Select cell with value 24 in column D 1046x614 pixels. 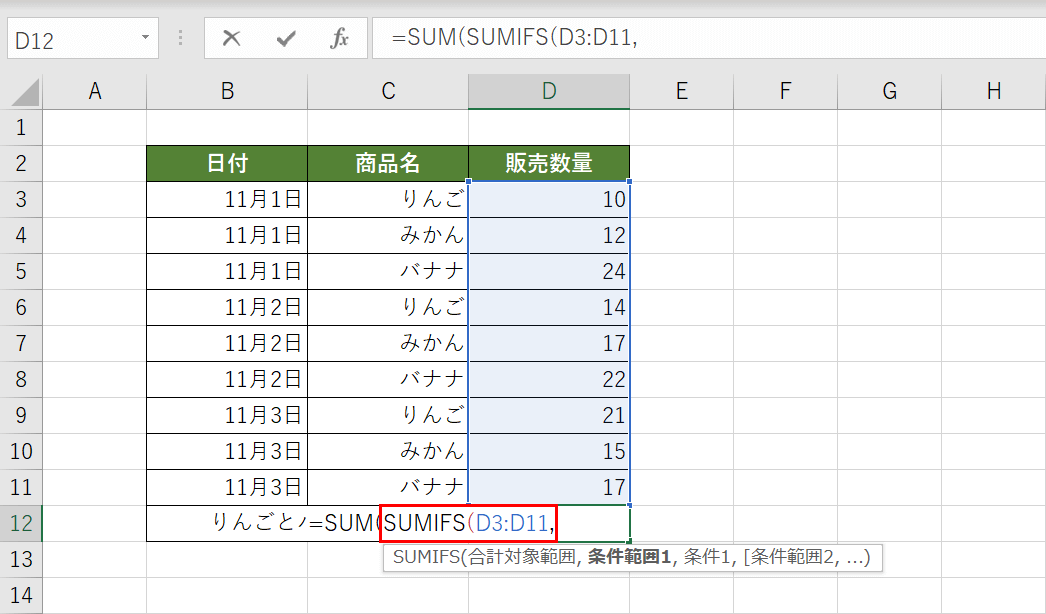(x=548, y=271)
